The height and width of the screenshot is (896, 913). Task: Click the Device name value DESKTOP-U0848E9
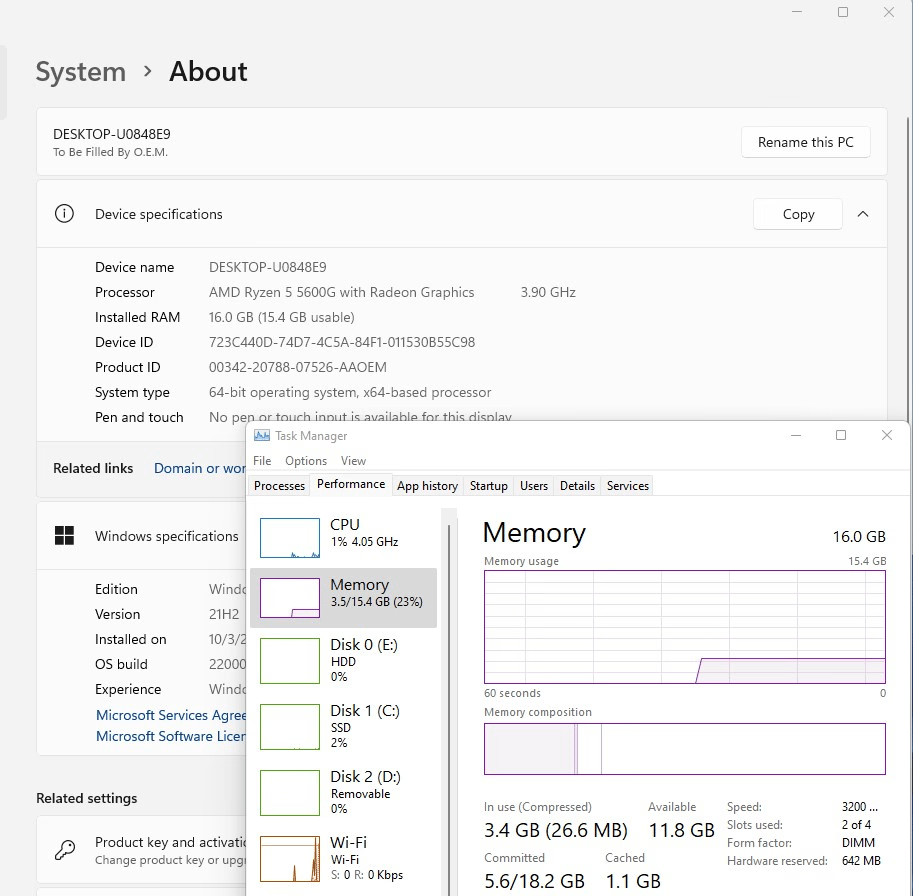[267, 267]
